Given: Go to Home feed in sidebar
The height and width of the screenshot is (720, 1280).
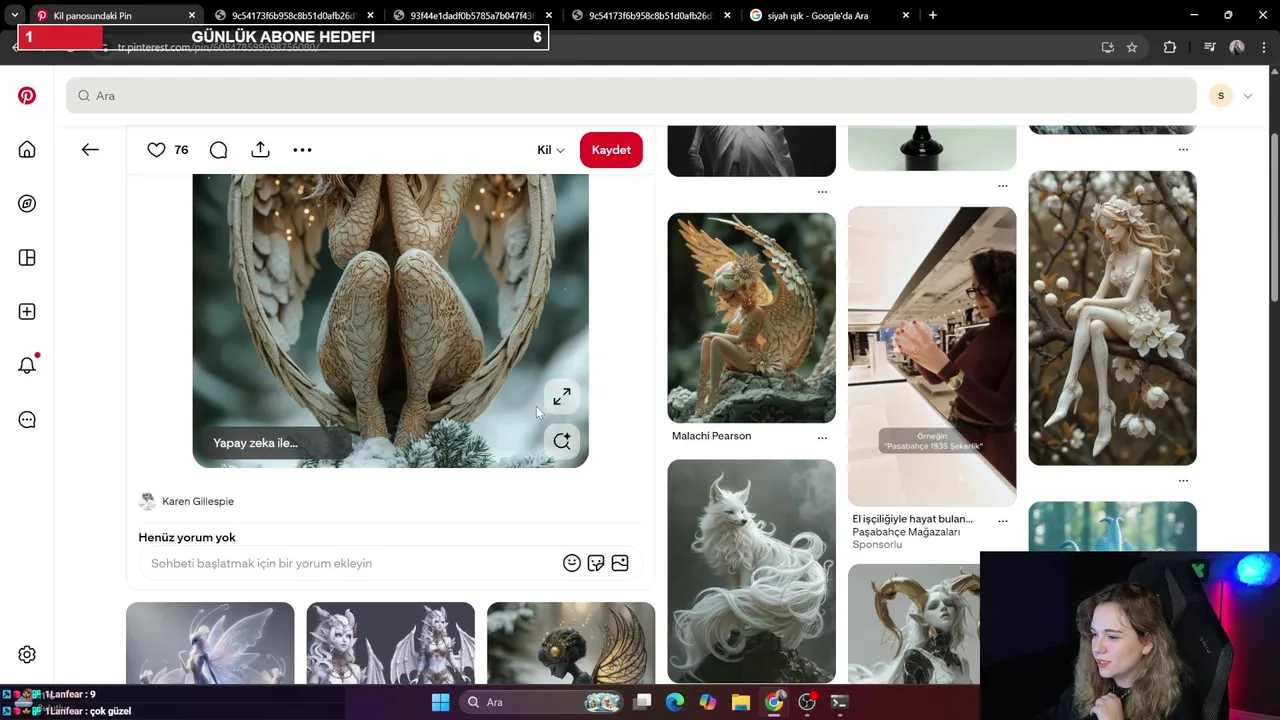Looking at the screenshot, I should click(x=27, y=150).
